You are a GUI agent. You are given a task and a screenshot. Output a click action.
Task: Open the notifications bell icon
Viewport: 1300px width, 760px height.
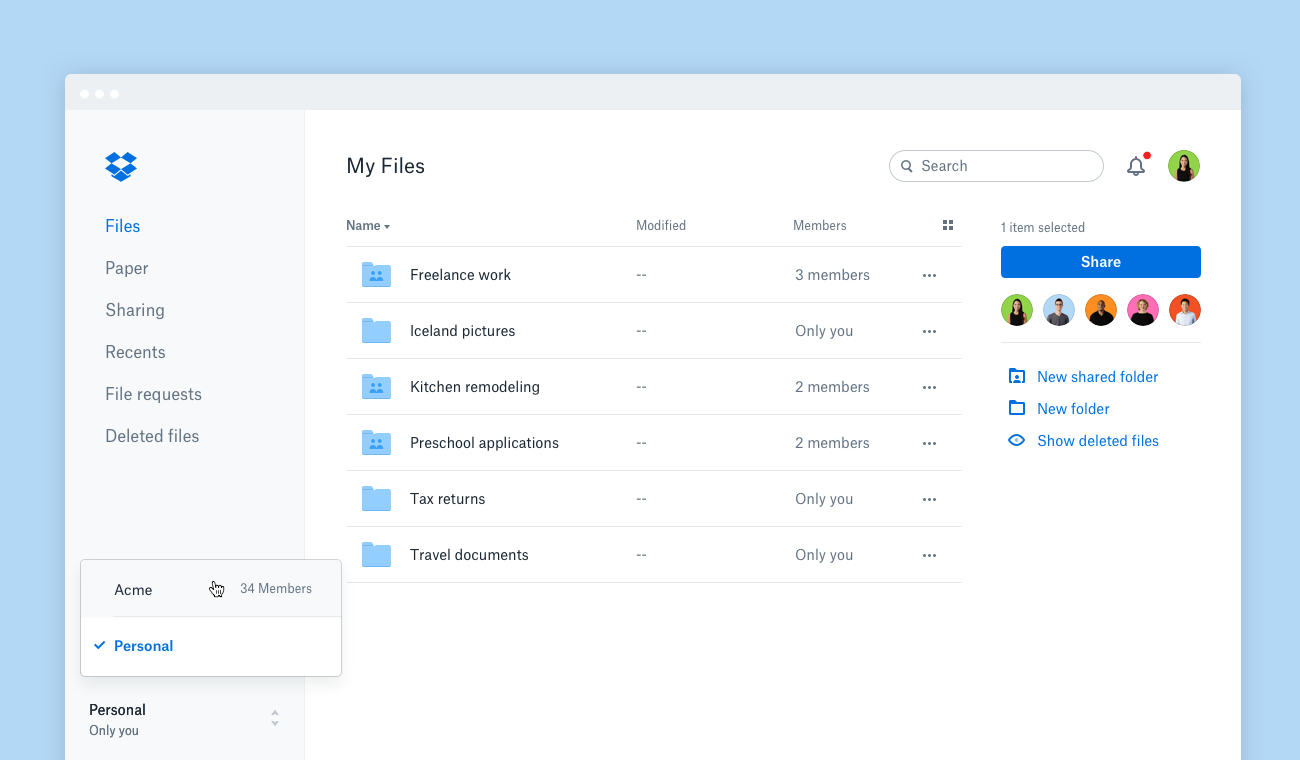pos(1136,166)
